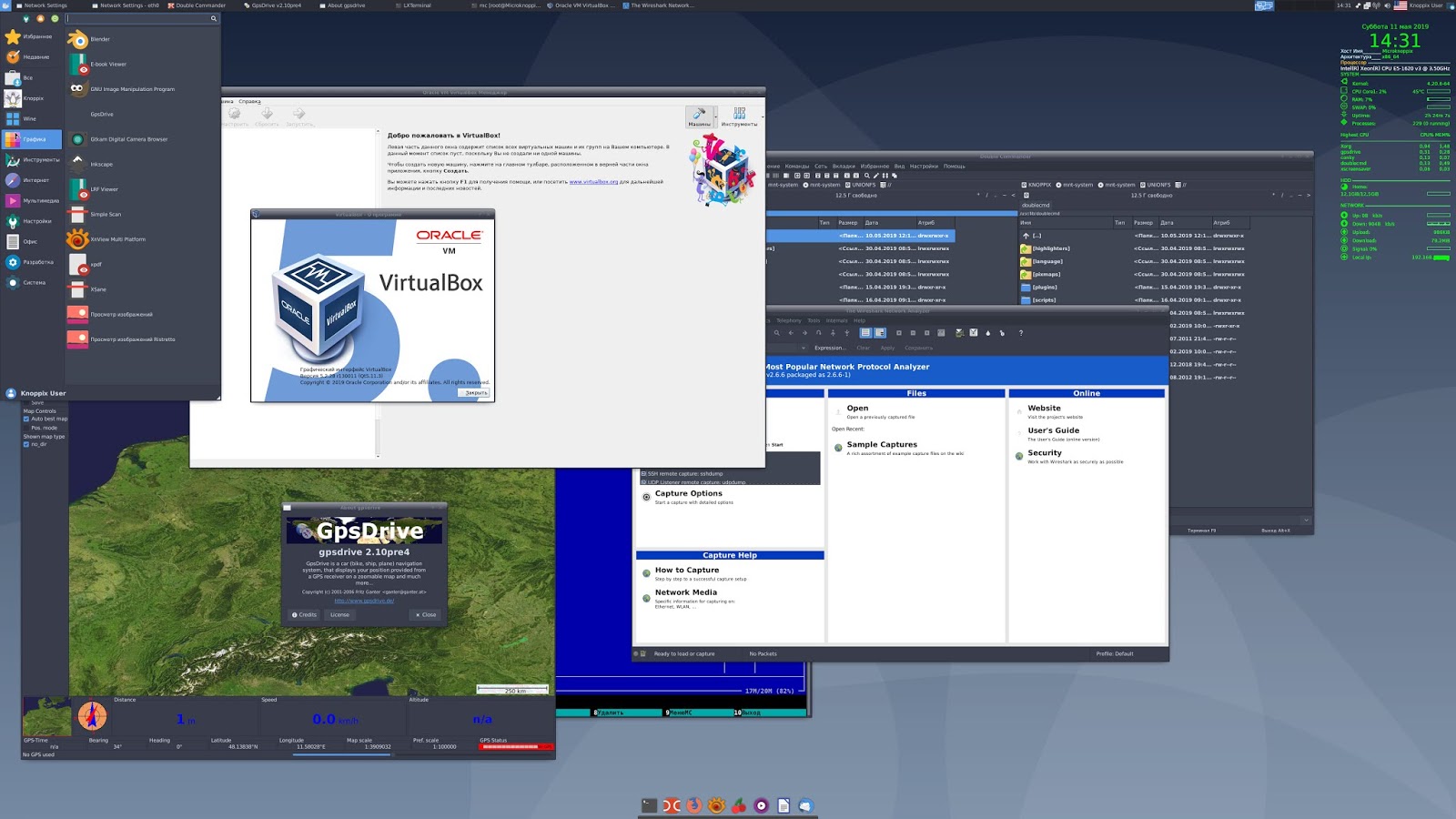The image size is (1456, 819).
Task: Select the Интернет category in app menu
Action: (32, 180)
